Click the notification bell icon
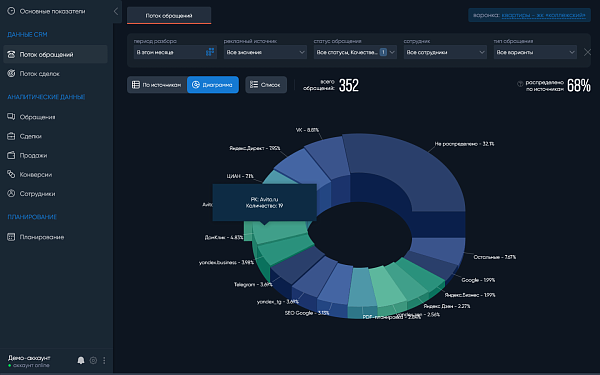Viewport: 600px width, 375px height. [81, 360]
